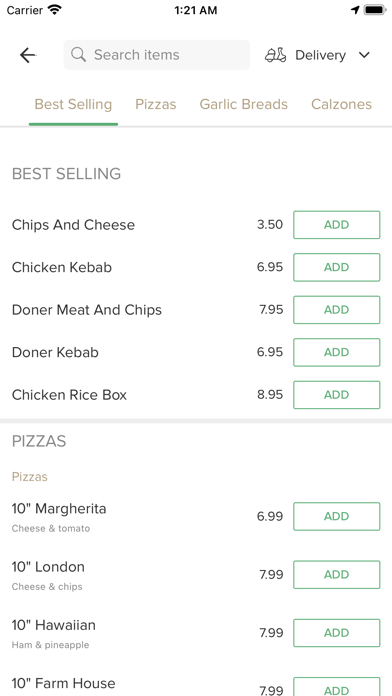Focus the Search items field
Image resolution: width=392 pixels, height=696 pixels.
click(x=157, y=55)
